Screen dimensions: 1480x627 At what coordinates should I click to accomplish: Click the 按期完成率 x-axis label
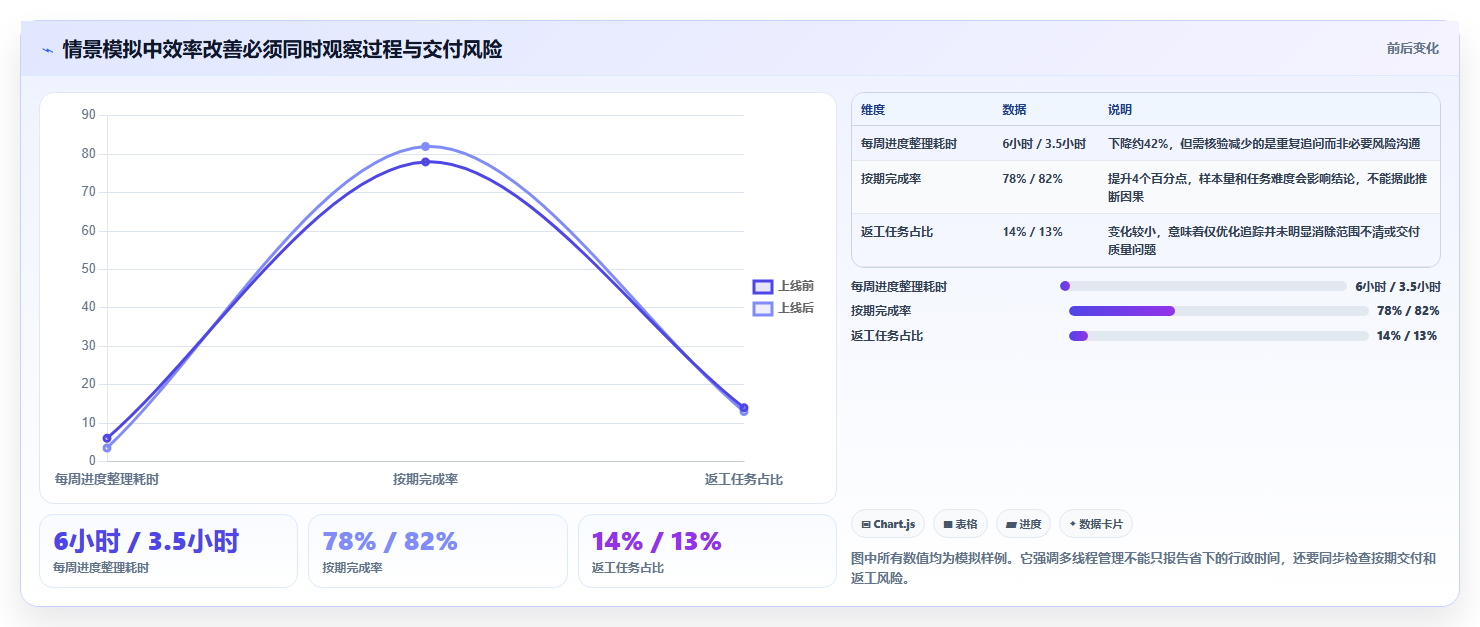[425, 480]
